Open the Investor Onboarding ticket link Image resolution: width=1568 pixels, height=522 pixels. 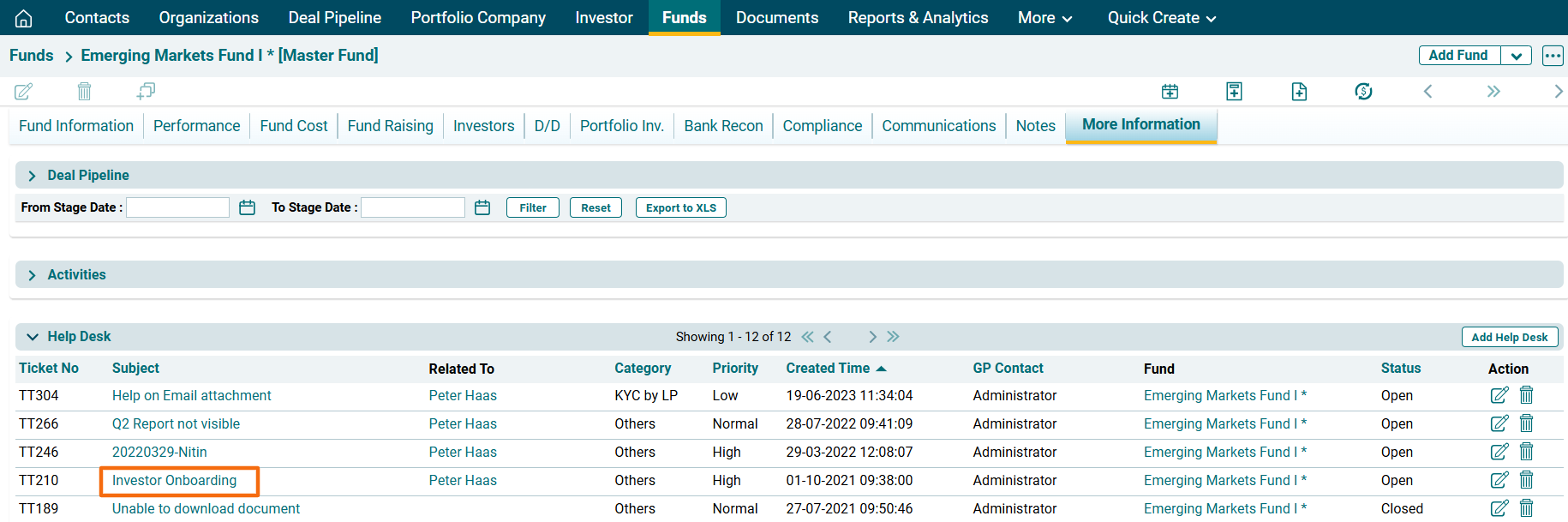tap(174, 481)
